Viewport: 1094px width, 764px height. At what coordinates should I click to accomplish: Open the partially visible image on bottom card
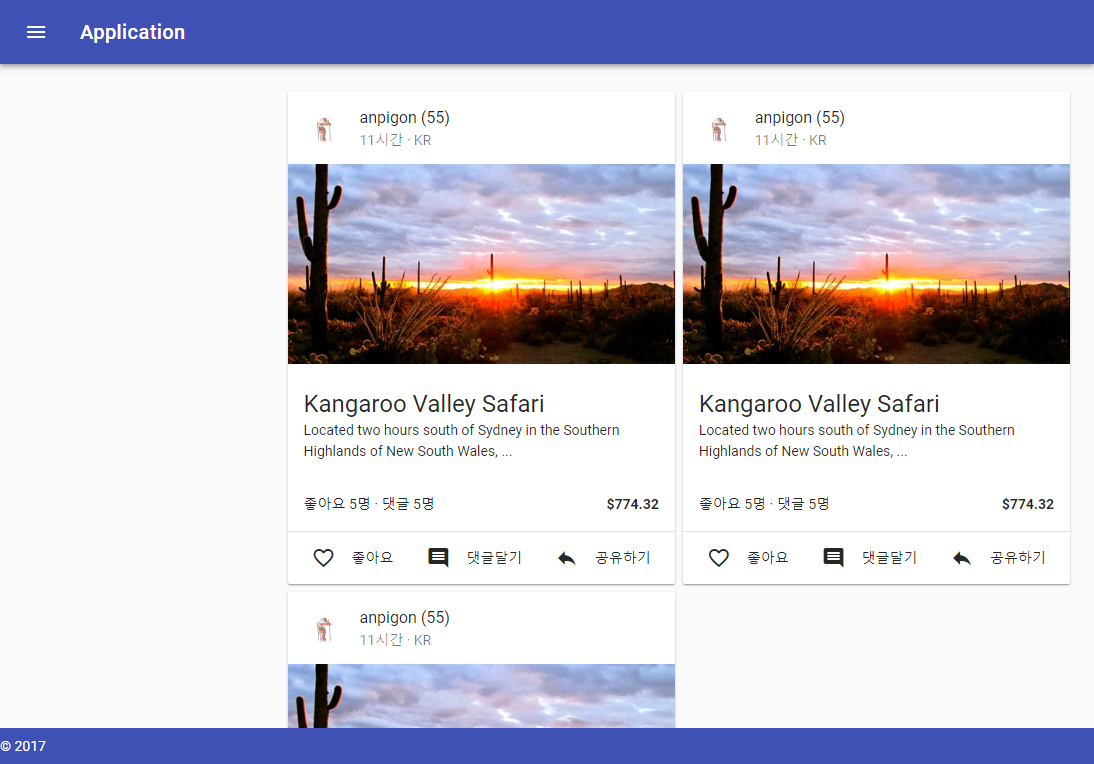click(x=481, y=696)
